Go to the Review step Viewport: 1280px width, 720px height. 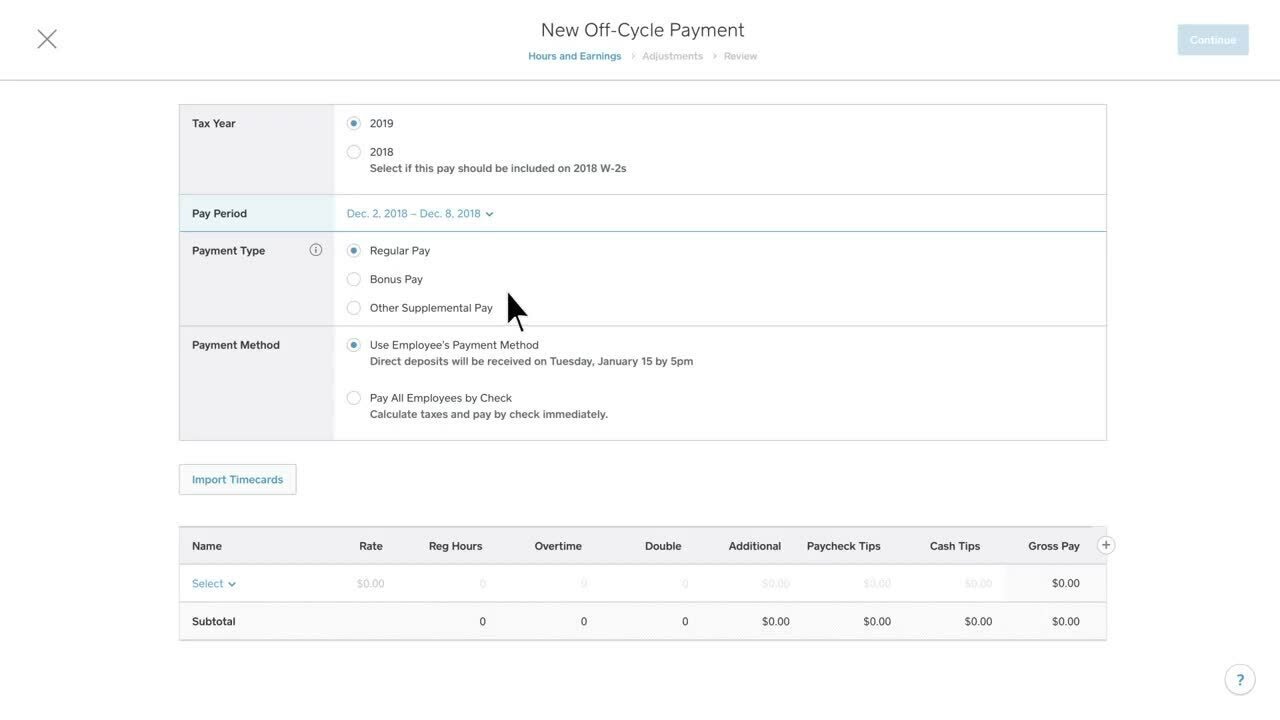pos(740,56)
